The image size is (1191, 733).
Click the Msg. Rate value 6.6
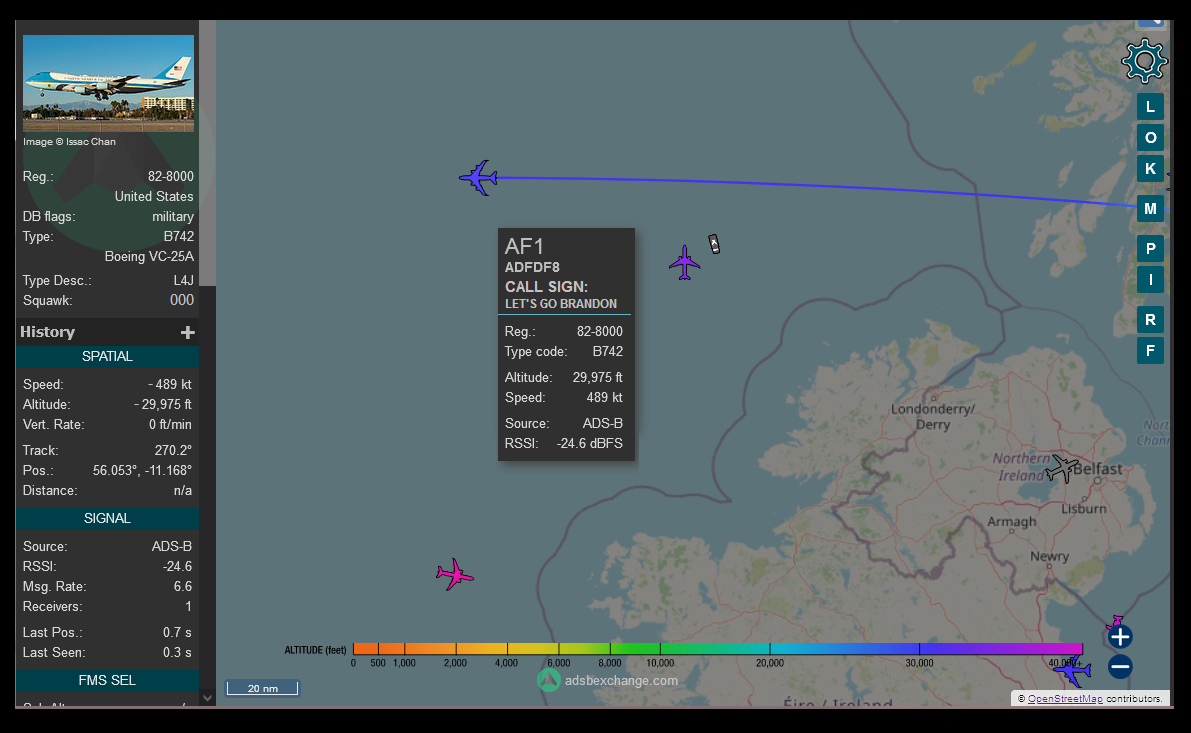(182, 586)
